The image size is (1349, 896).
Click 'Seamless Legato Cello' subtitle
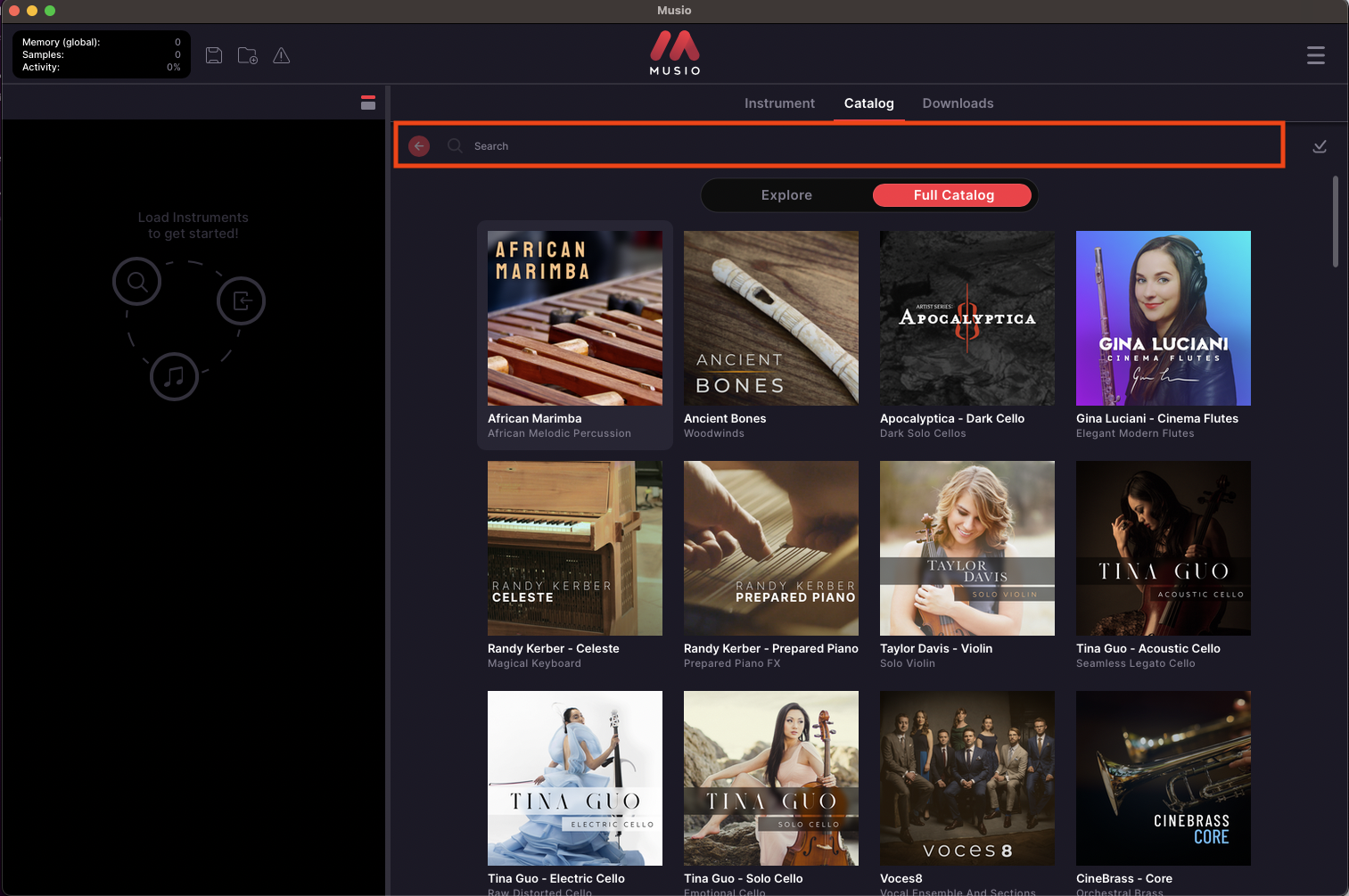(x=1136, y=663)
